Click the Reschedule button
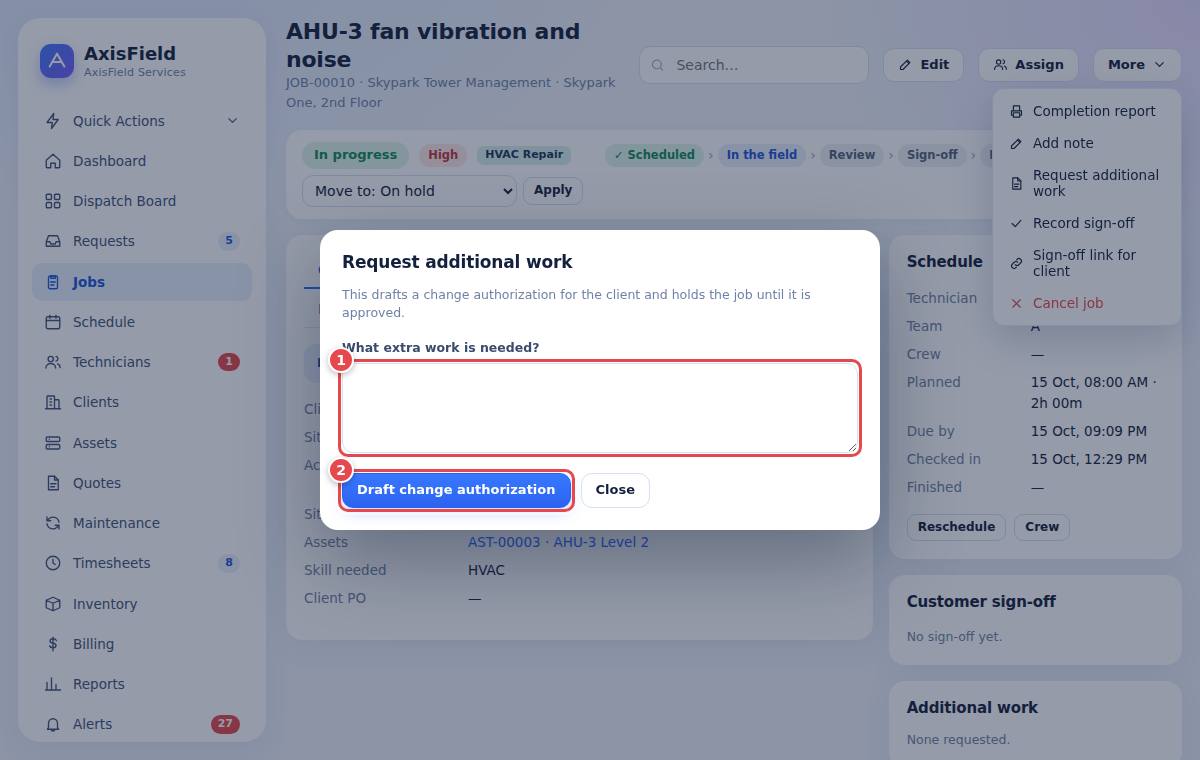Screen dimensions: 1200x760 point(957,527)
